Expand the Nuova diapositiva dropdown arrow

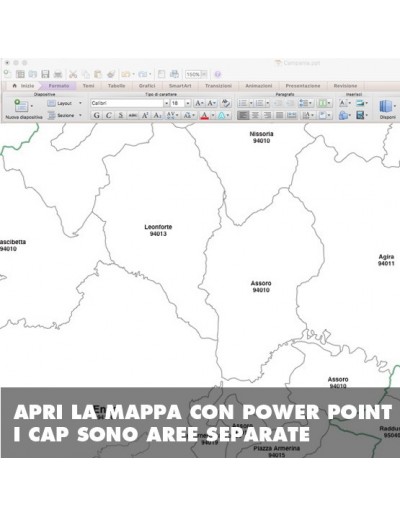32,106
